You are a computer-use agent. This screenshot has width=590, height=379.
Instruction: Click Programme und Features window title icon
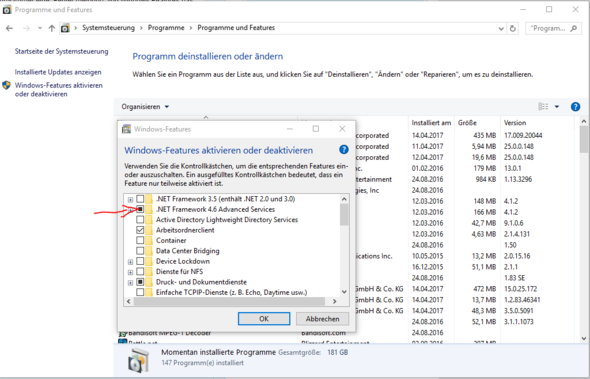7,10
